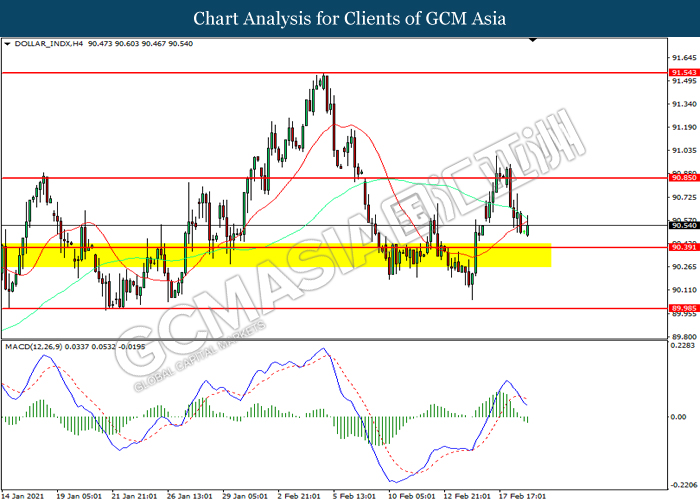Select the MACD(12,26,9) indicator label
700x500 pixels.
[33, 346]
